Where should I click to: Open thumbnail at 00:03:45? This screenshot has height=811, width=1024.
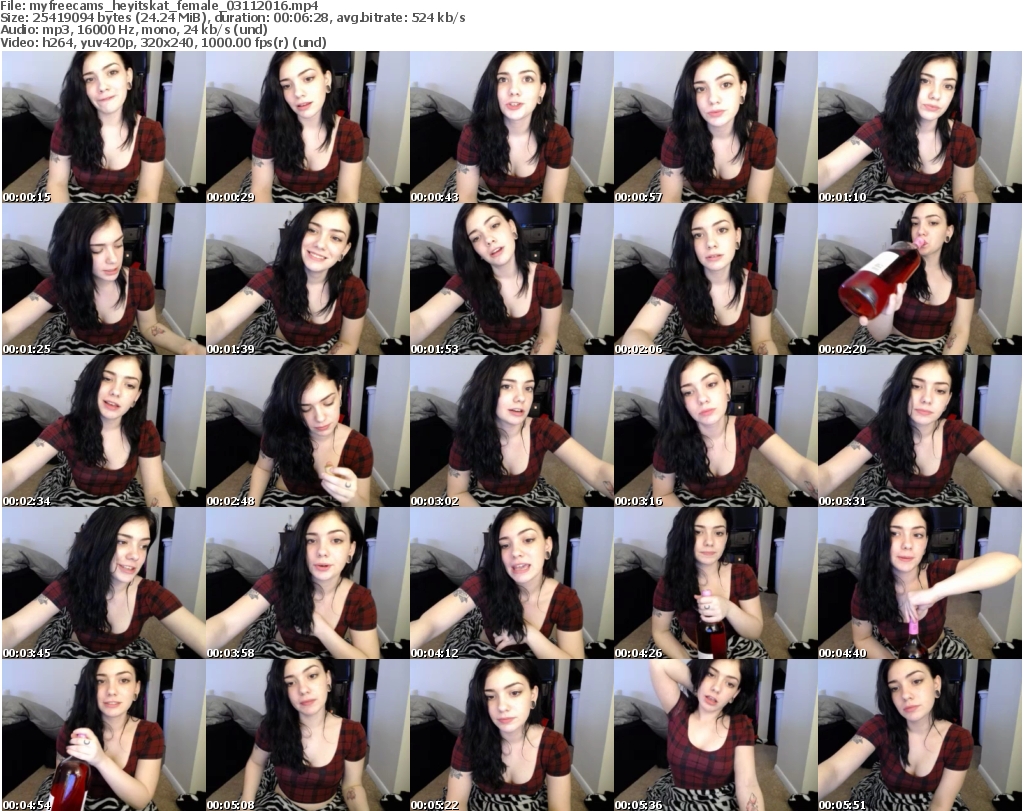tap(104, 583)
